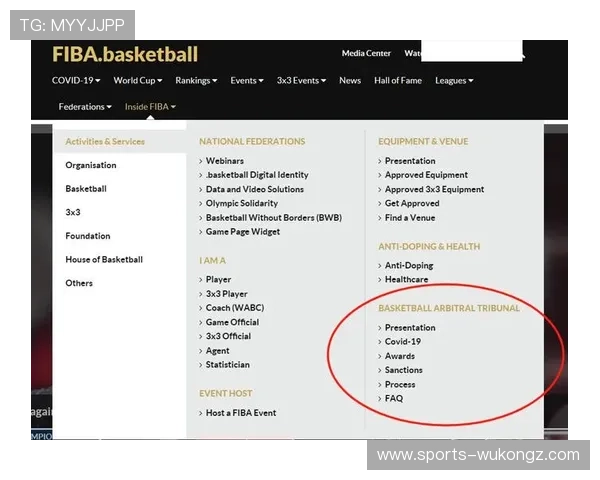Open Host a FIBA Event link
Viewport: 600px width, 480px height.
[x=241, y=413]
